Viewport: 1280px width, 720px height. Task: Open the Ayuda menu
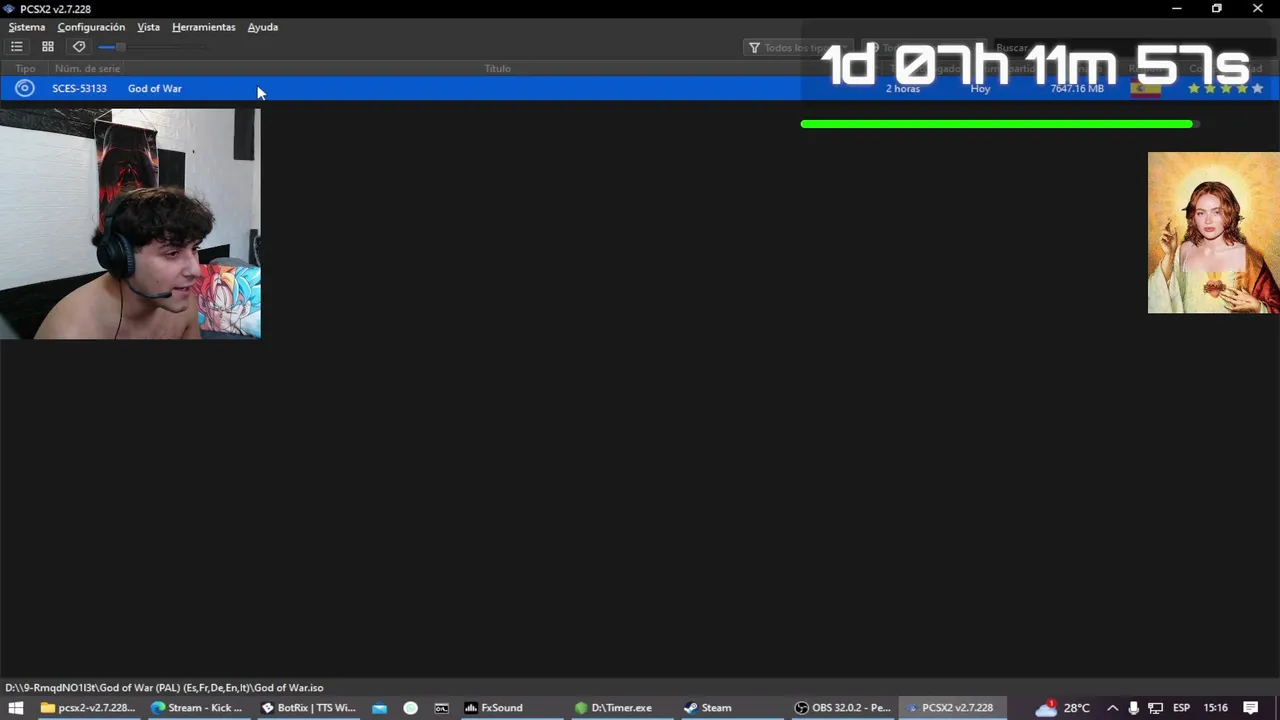(263, 27)
